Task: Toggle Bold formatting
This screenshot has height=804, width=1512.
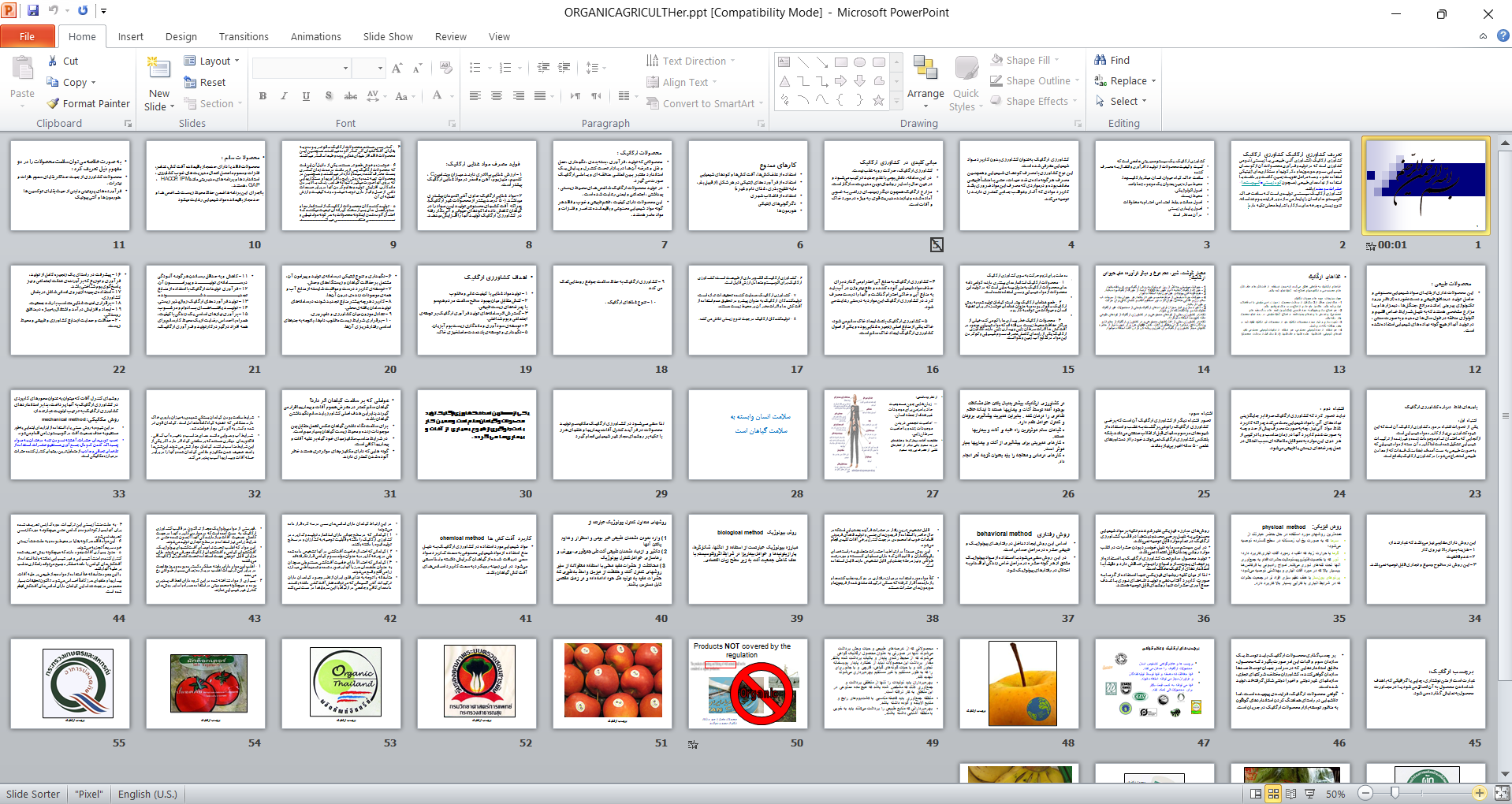Action: point(263,96)
